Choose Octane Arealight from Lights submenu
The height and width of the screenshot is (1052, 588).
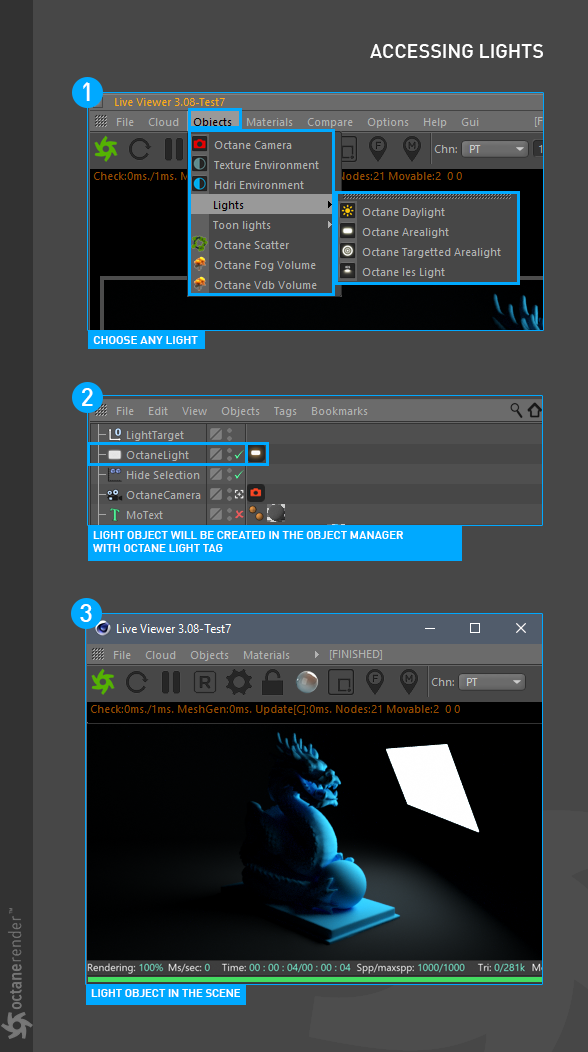[x=405, y=232]
